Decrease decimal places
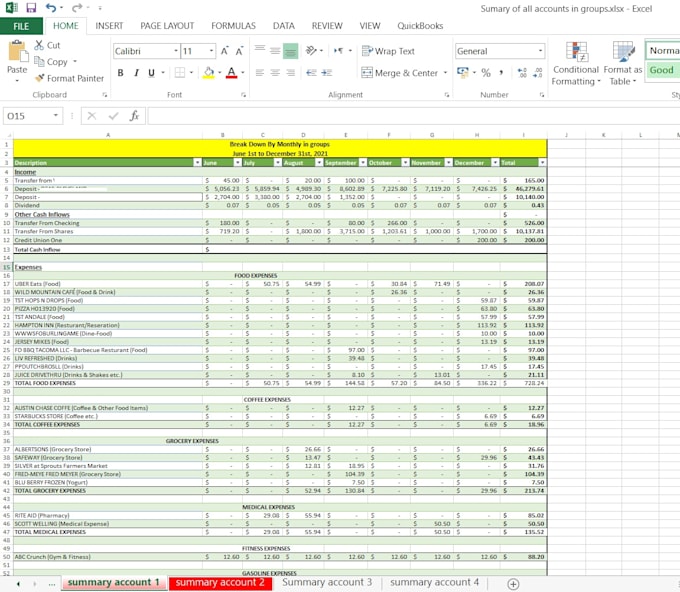 click(537, 72)
